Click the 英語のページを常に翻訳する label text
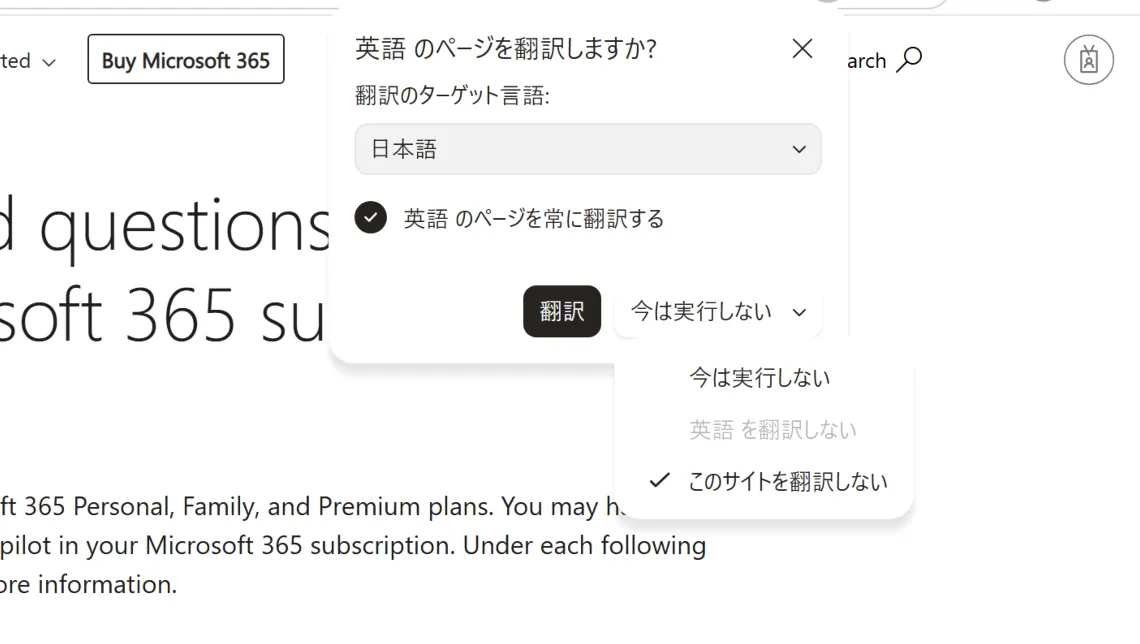Screen dimensions: 1140x644 (x=533, y=219)
